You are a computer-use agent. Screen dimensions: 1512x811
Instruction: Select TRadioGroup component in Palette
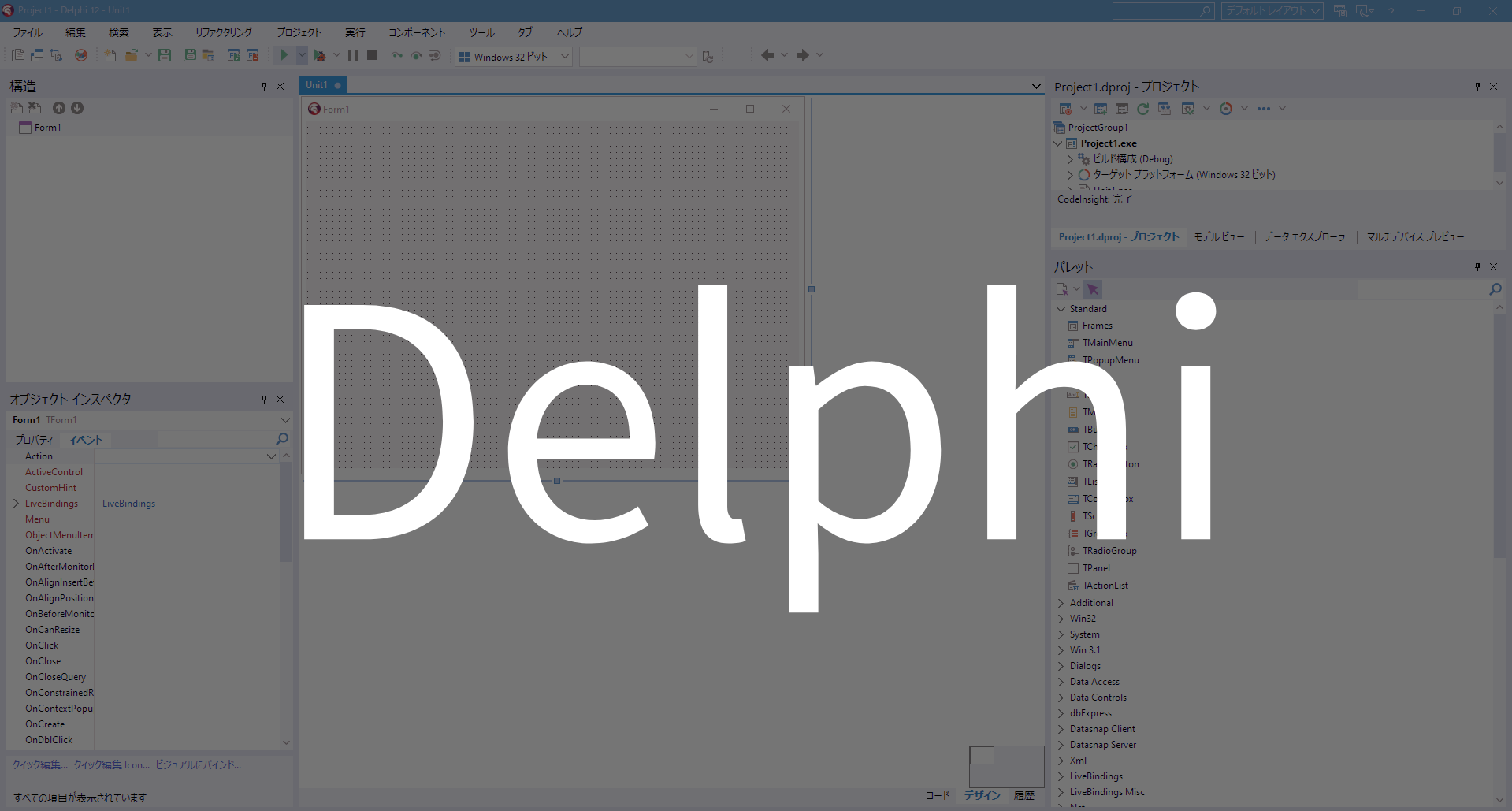pyautogui.click(x=1109, y=551)
